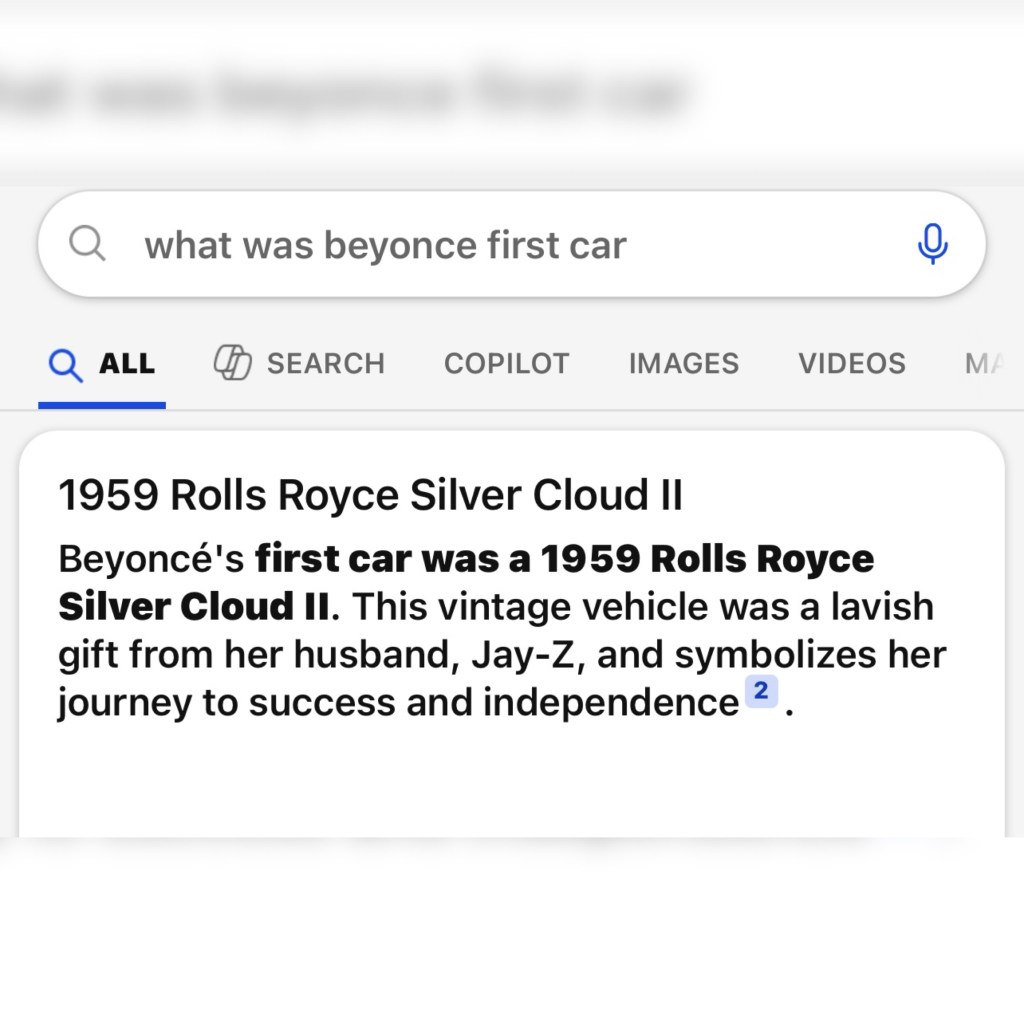Viewport: 1024px width, 1024px height.
Task: Switch to the SEARCH tab
Action: coord(300,363)
